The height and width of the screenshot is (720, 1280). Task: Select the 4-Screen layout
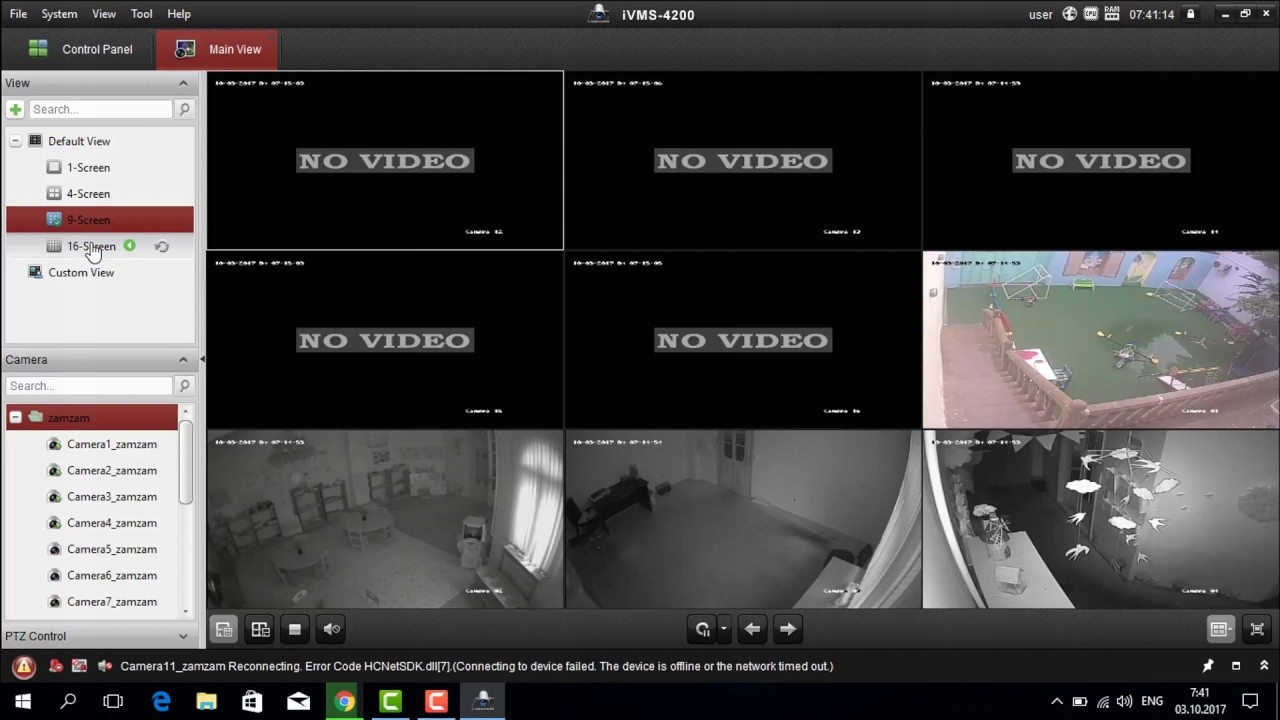coord(88,193)
